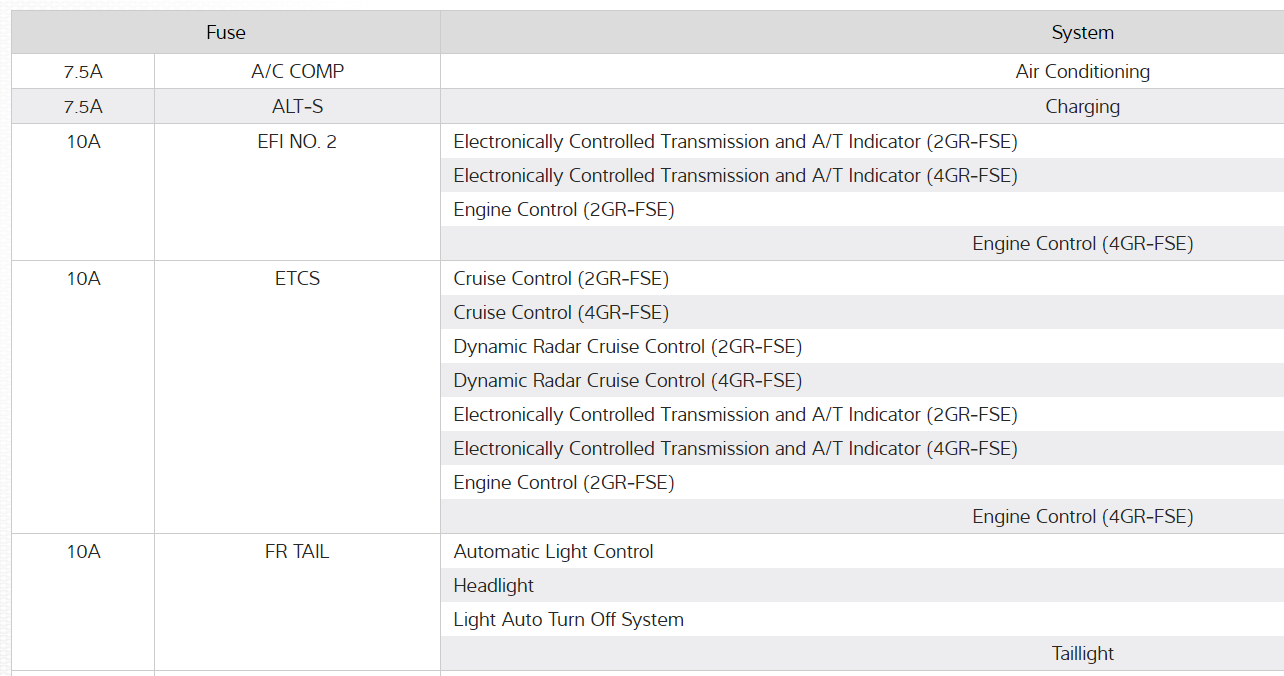Select the Taillight system entry
The image size is (1284, 676).
pos(1082,654)
